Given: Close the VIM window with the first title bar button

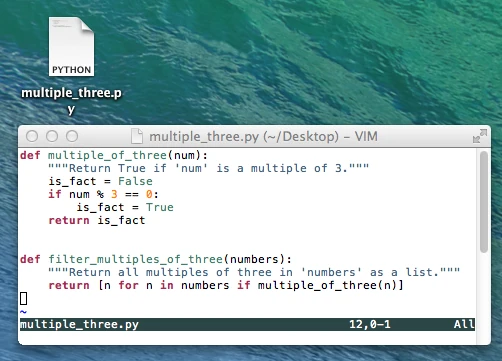Looking at the screenshot, I should point(32,136).
